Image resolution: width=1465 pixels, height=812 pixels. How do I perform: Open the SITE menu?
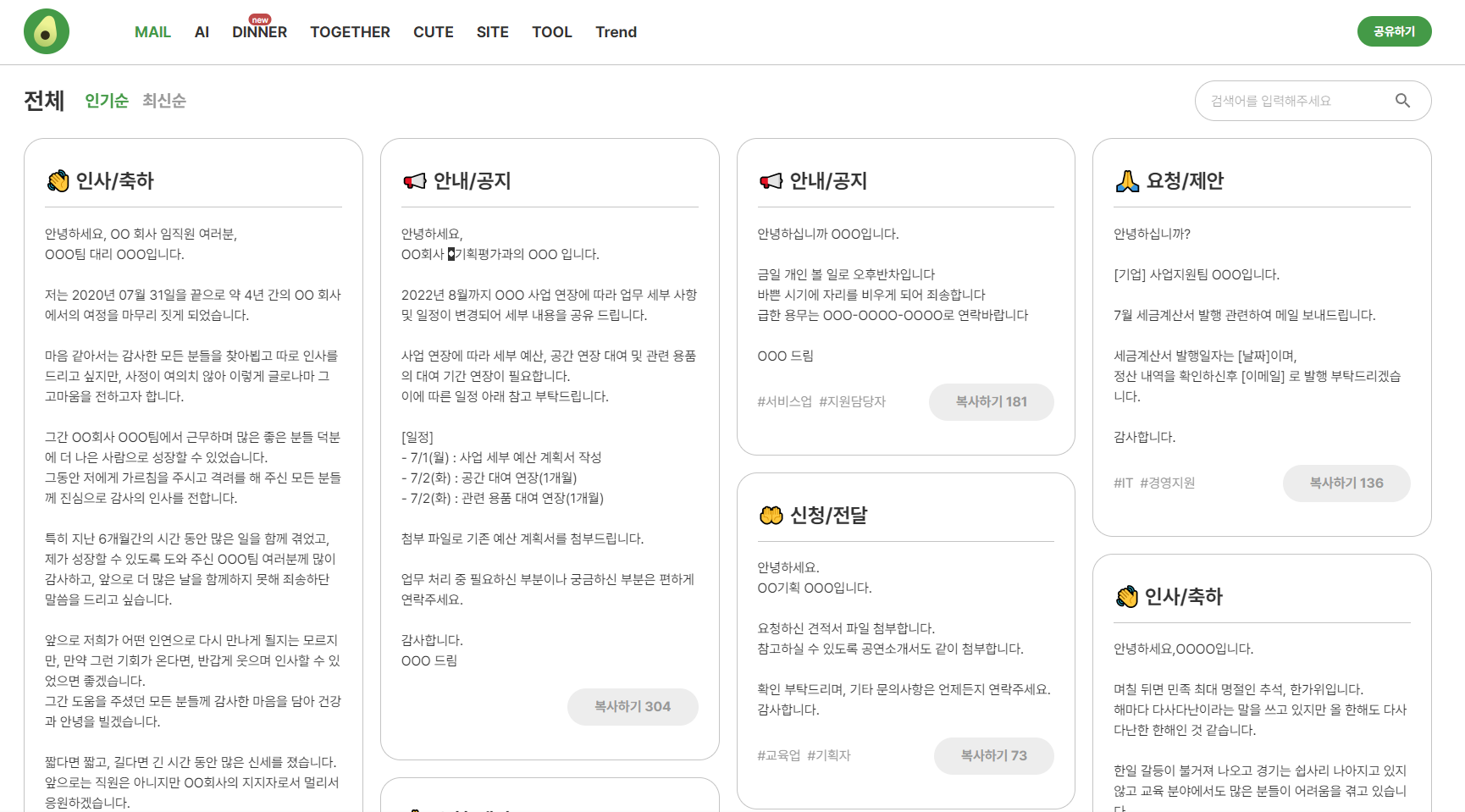pos(493,32)
